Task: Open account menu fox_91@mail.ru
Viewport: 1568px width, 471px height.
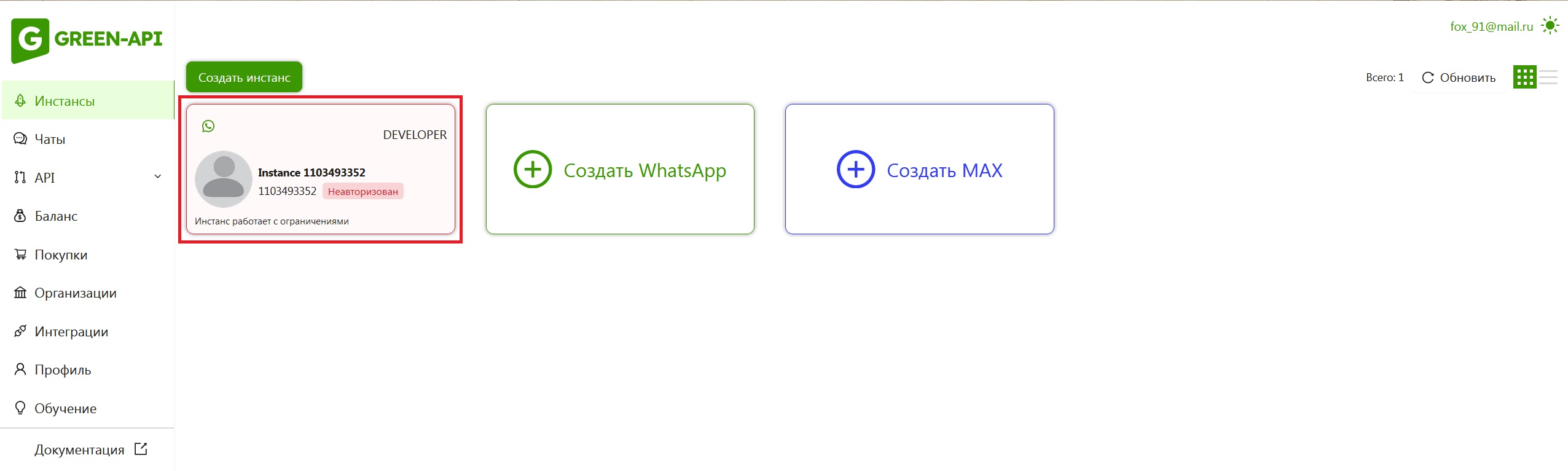Action: tap(1491, 26)
